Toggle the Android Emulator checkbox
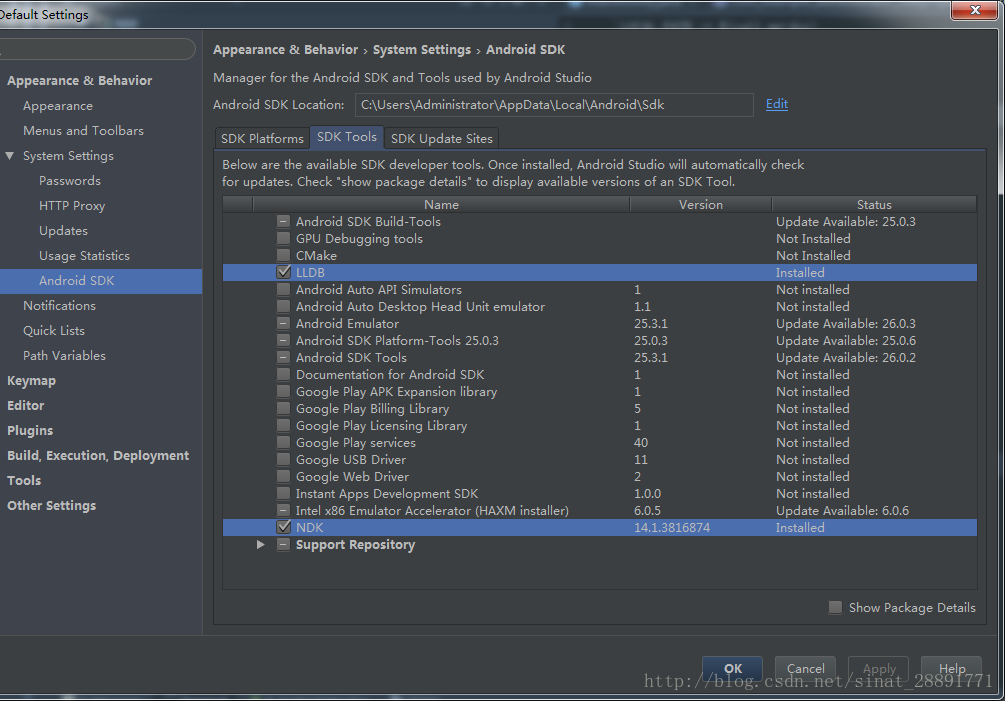 pos(283,324)
